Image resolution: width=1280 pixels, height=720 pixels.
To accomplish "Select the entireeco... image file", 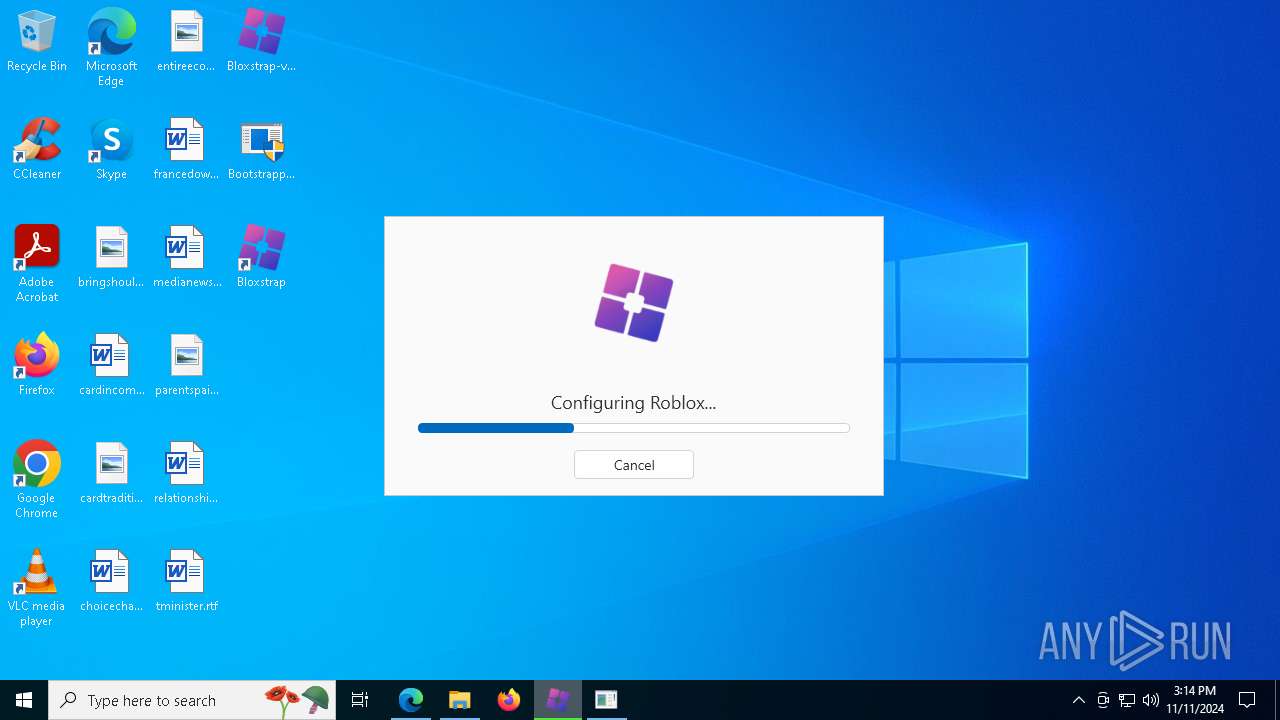I will point(186,41).
